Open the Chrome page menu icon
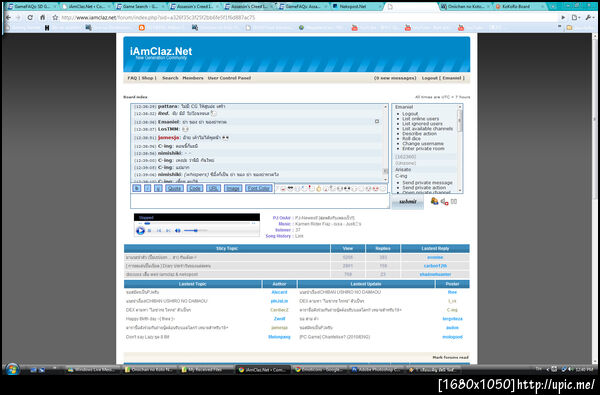 (575, 18)
